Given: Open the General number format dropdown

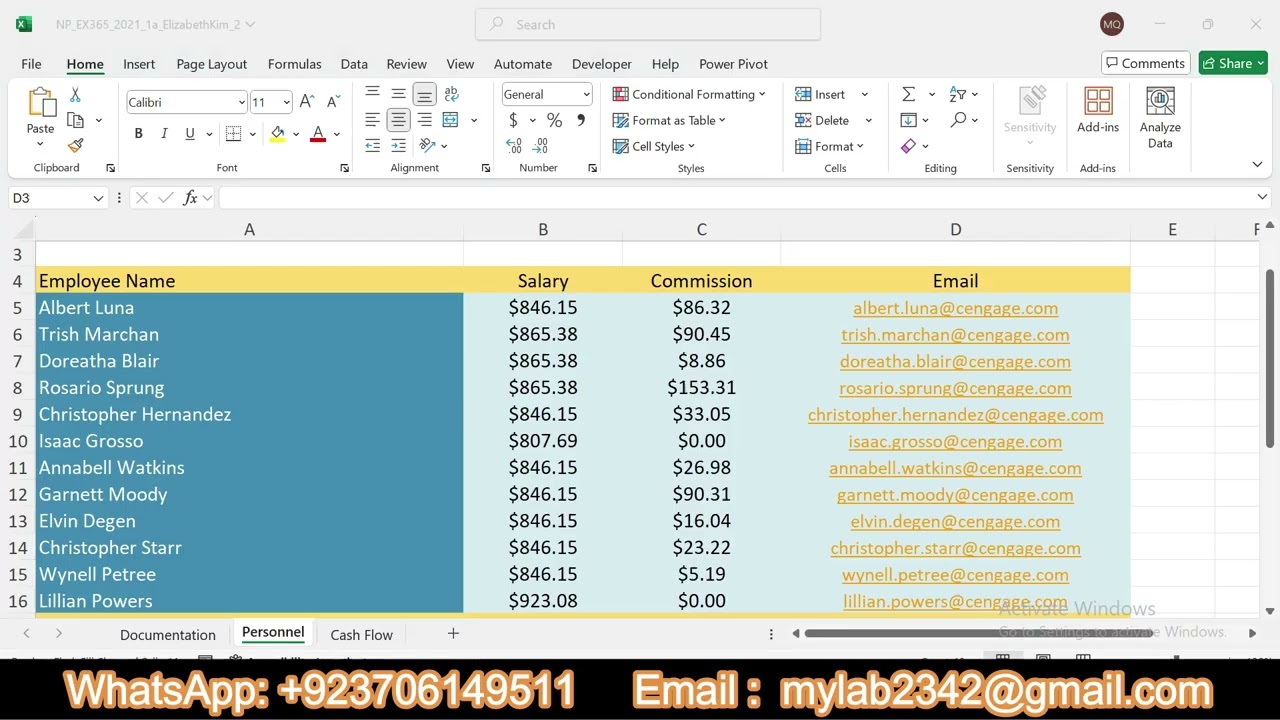Looking at the screenshot, I should point(586,94).
